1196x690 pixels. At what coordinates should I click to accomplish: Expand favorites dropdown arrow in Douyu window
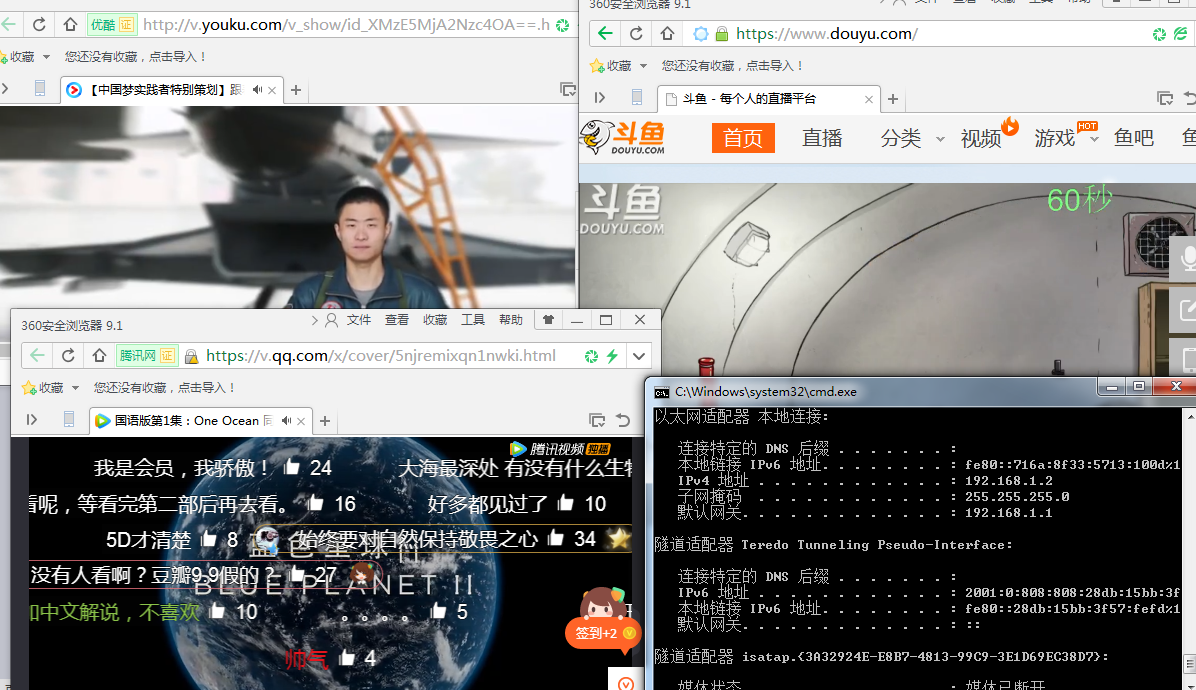point(643,66)
